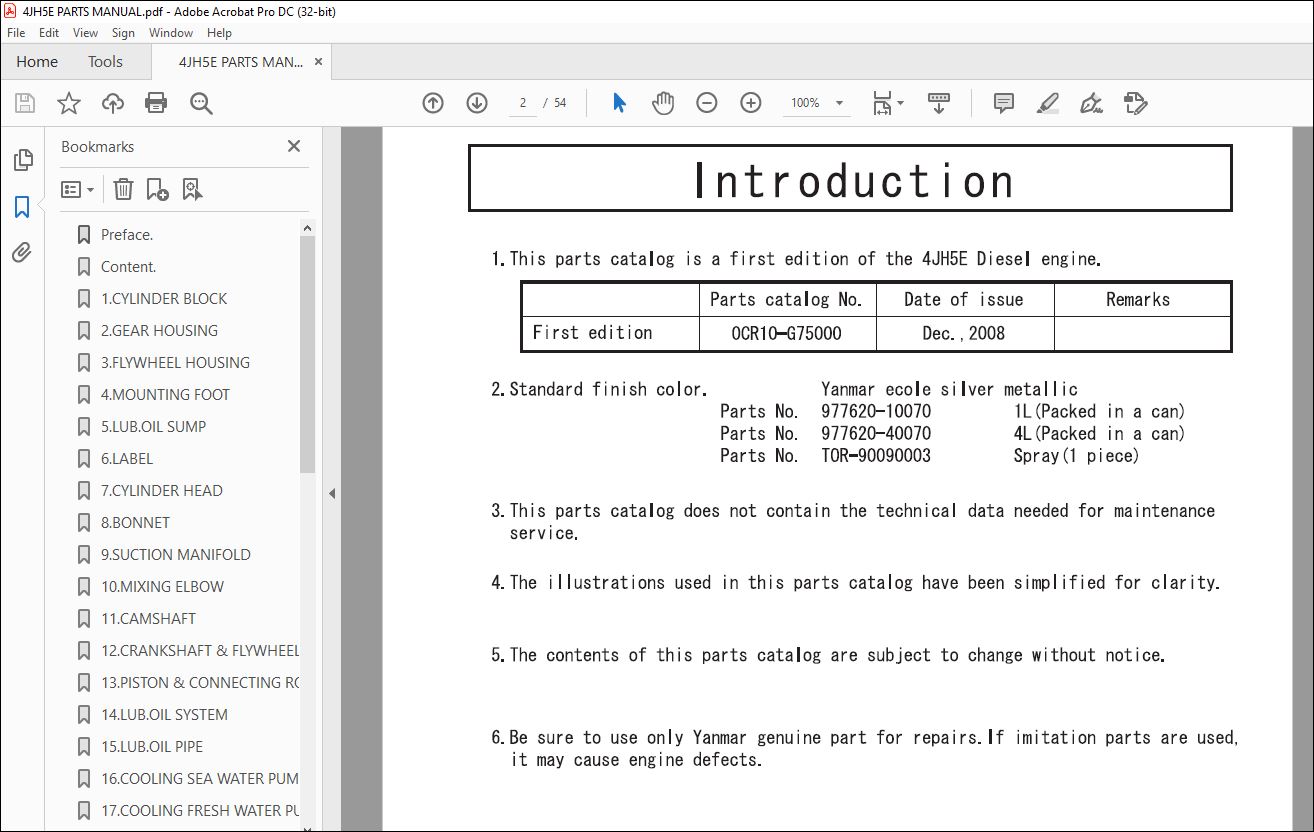Image resolution: width=1314 pixels, height=832 pixels.
Task: Jump to 13.PISTON & CONNECTING bookmark
Action: [x=200, y=683]
